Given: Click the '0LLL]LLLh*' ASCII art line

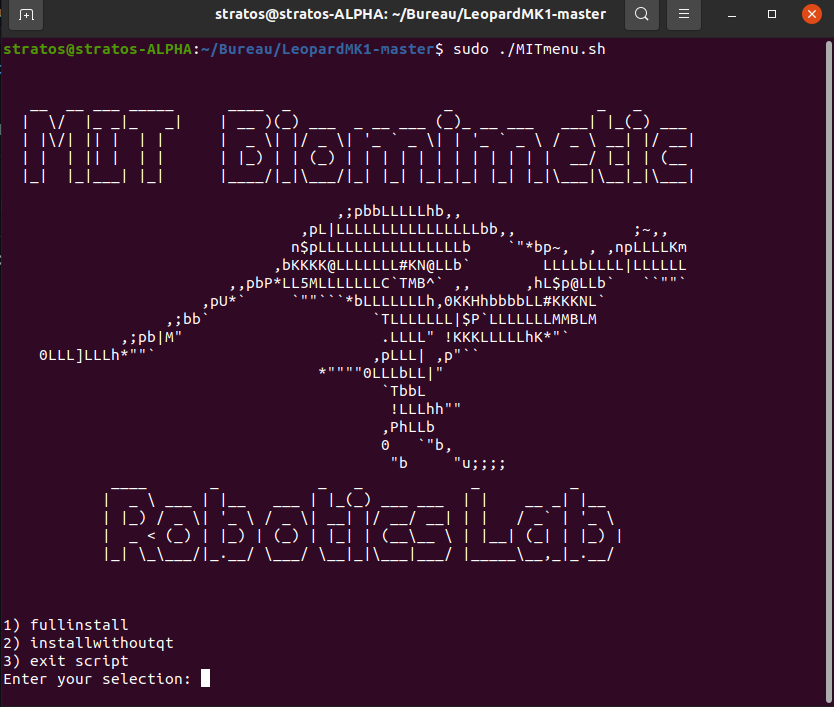Looking at the screenshot, I should tap(97, 355).
